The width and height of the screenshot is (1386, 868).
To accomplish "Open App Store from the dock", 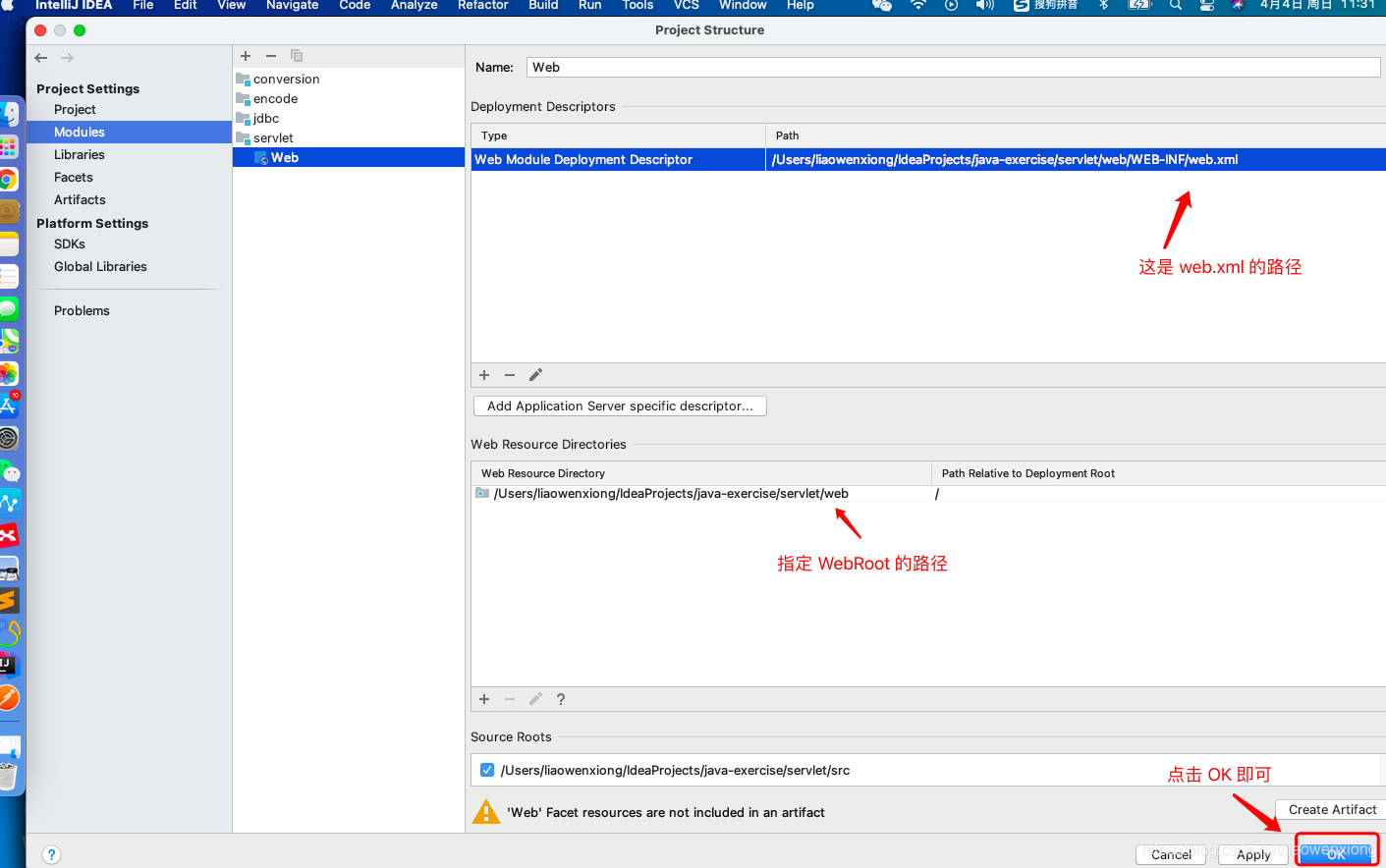I will click(x=8, y=405).
